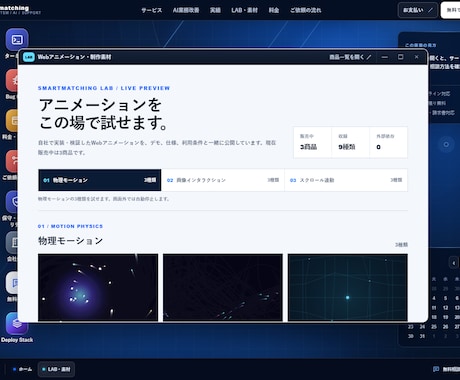Open the Deploy Stack desktop icon
Screen dimensions: 460x380
(x=17, y=323)
